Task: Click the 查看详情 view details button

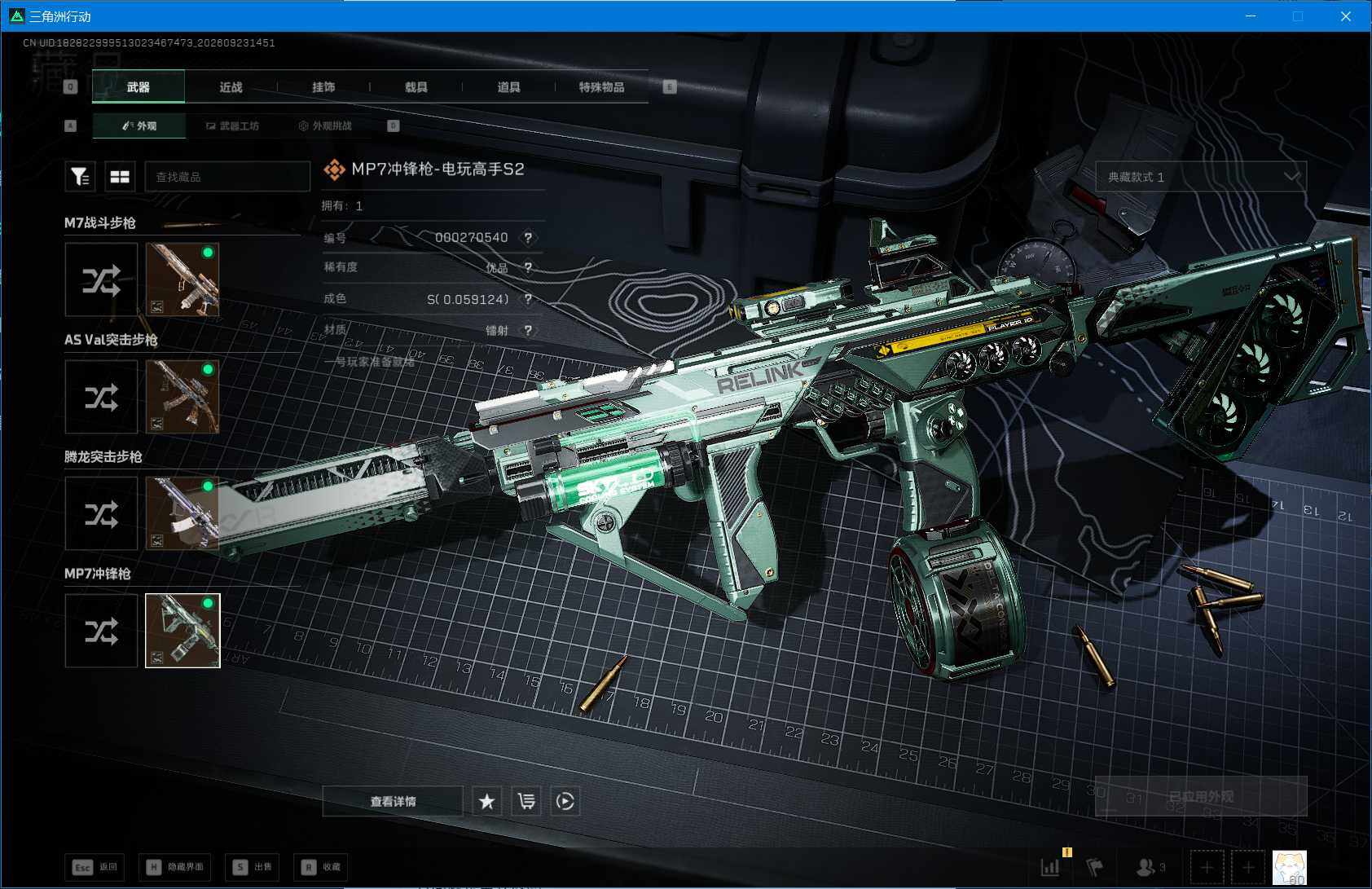Action: [393, 801]
